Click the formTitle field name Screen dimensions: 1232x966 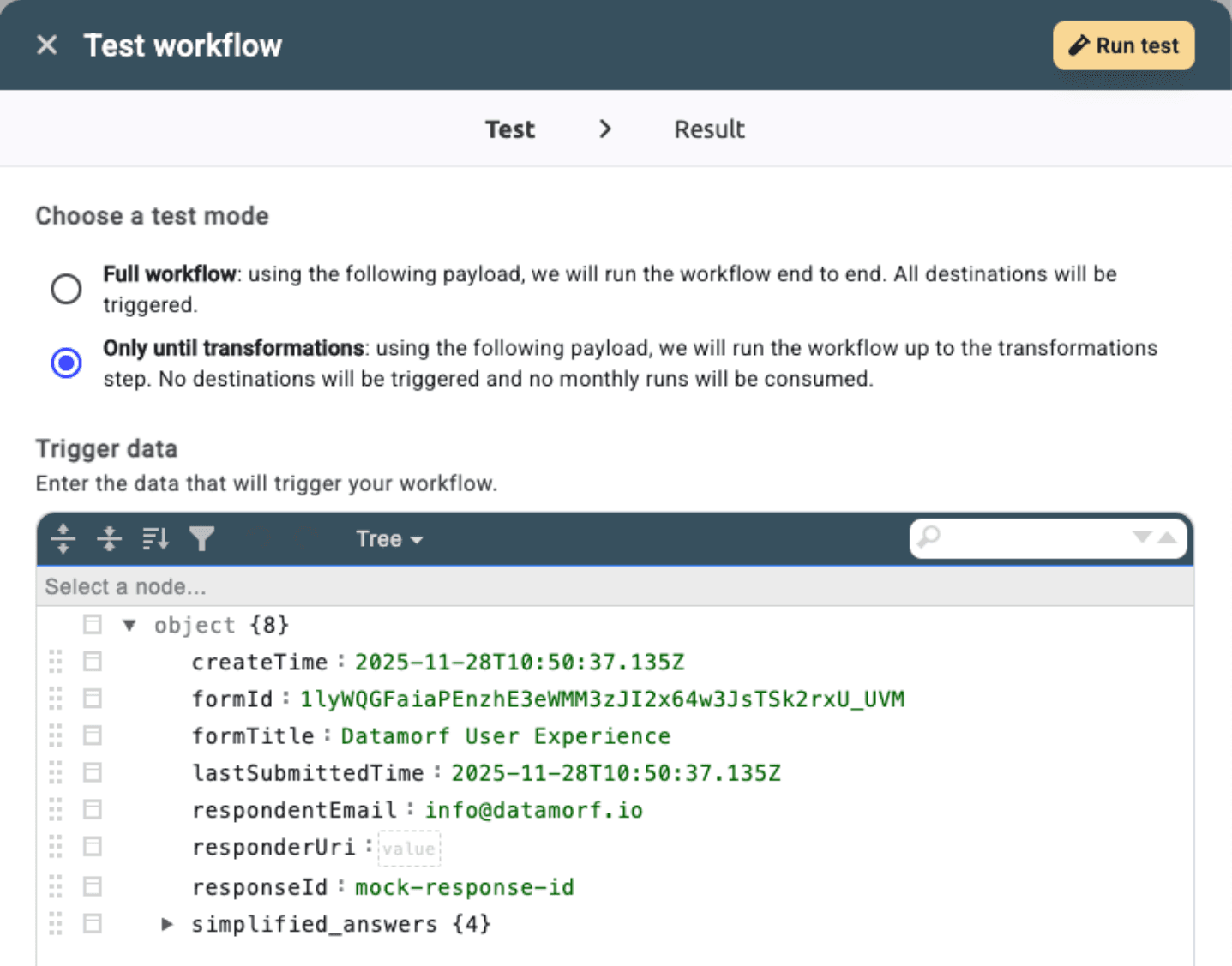253,735
